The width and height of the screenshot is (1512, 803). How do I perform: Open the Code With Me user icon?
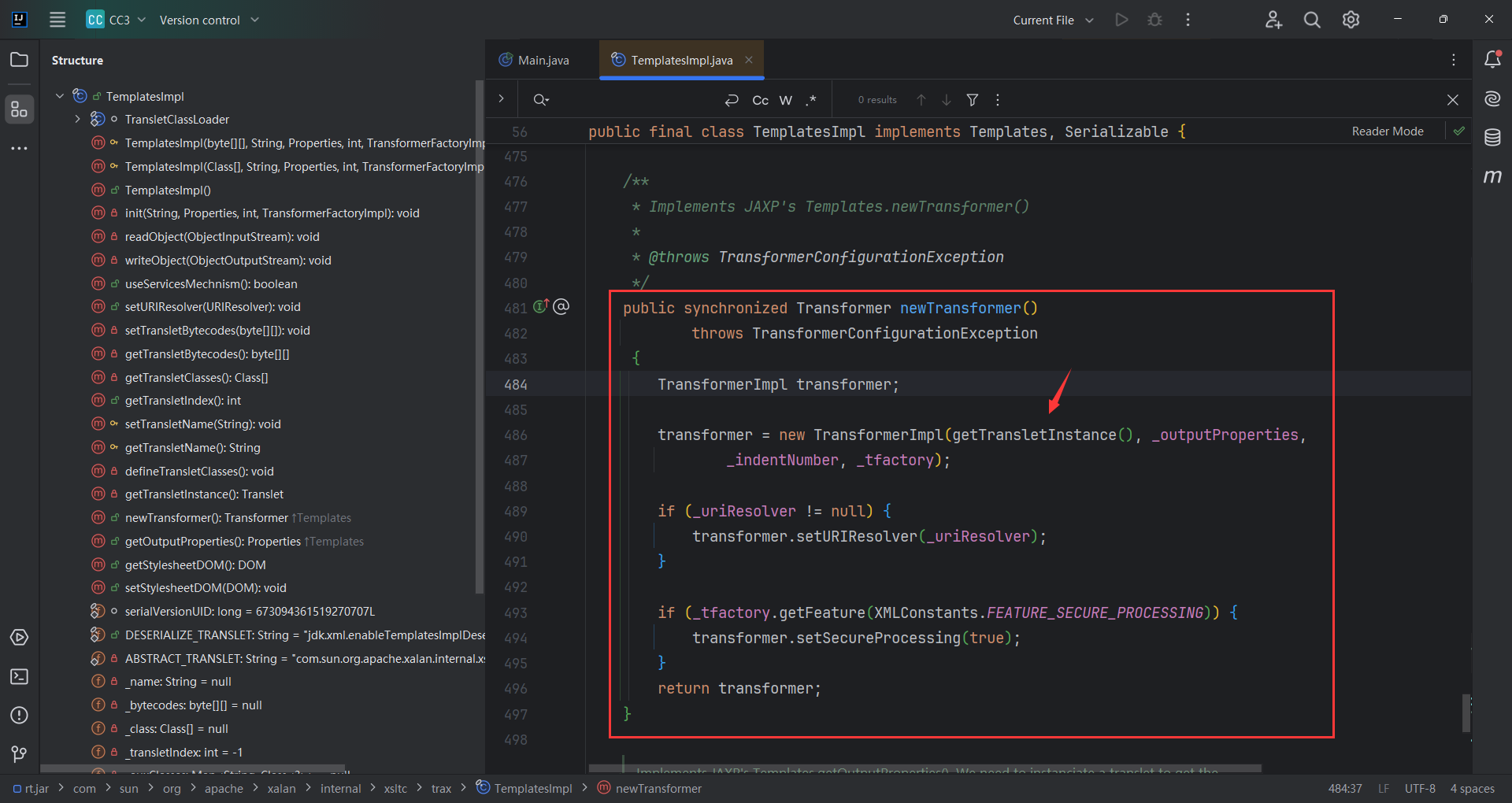(x=1273, y=20)
